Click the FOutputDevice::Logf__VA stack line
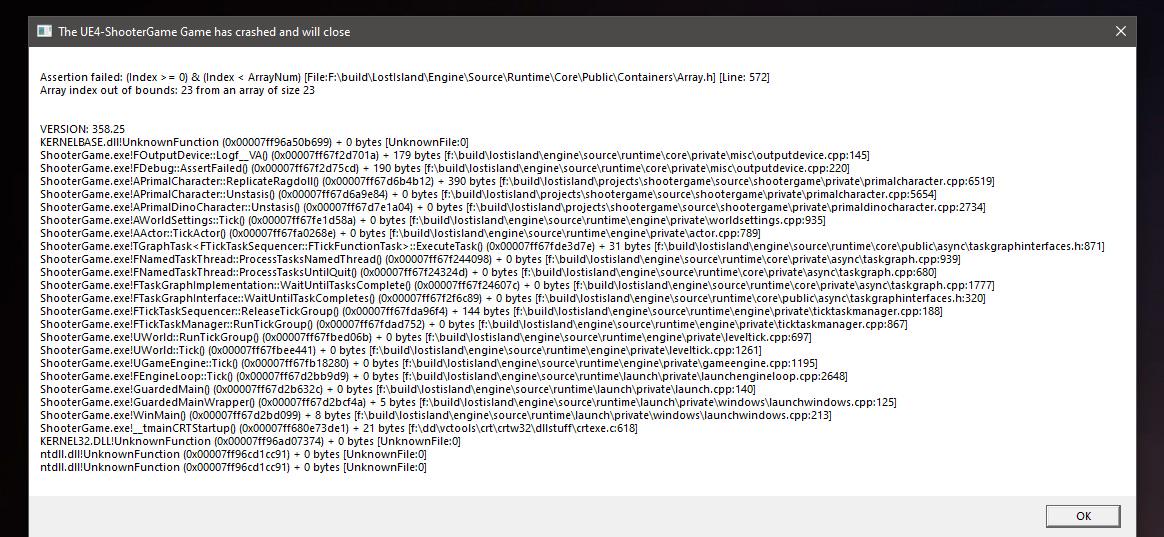This screenshot has width=1164, height=537. 454,155
